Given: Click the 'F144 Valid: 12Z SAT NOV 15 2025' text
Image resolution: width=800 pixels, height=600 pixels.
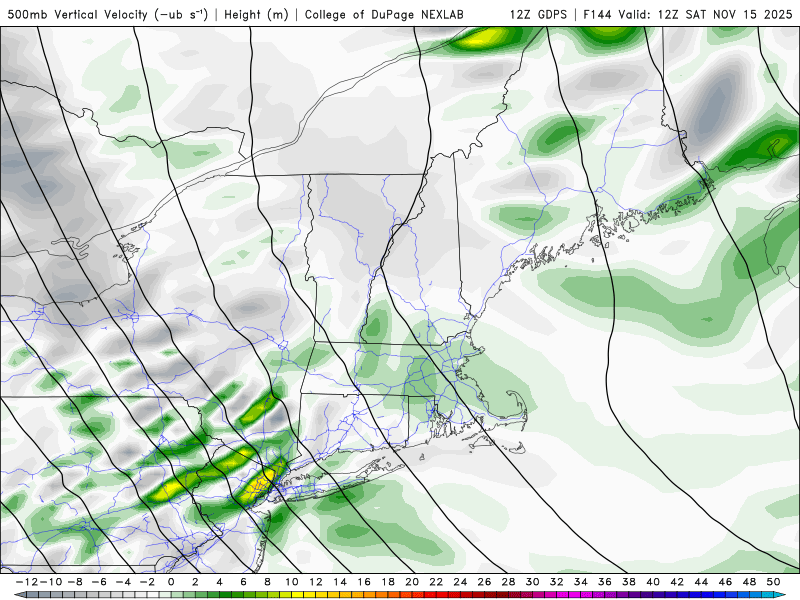Looking at the screenshot, I should 688,14.
